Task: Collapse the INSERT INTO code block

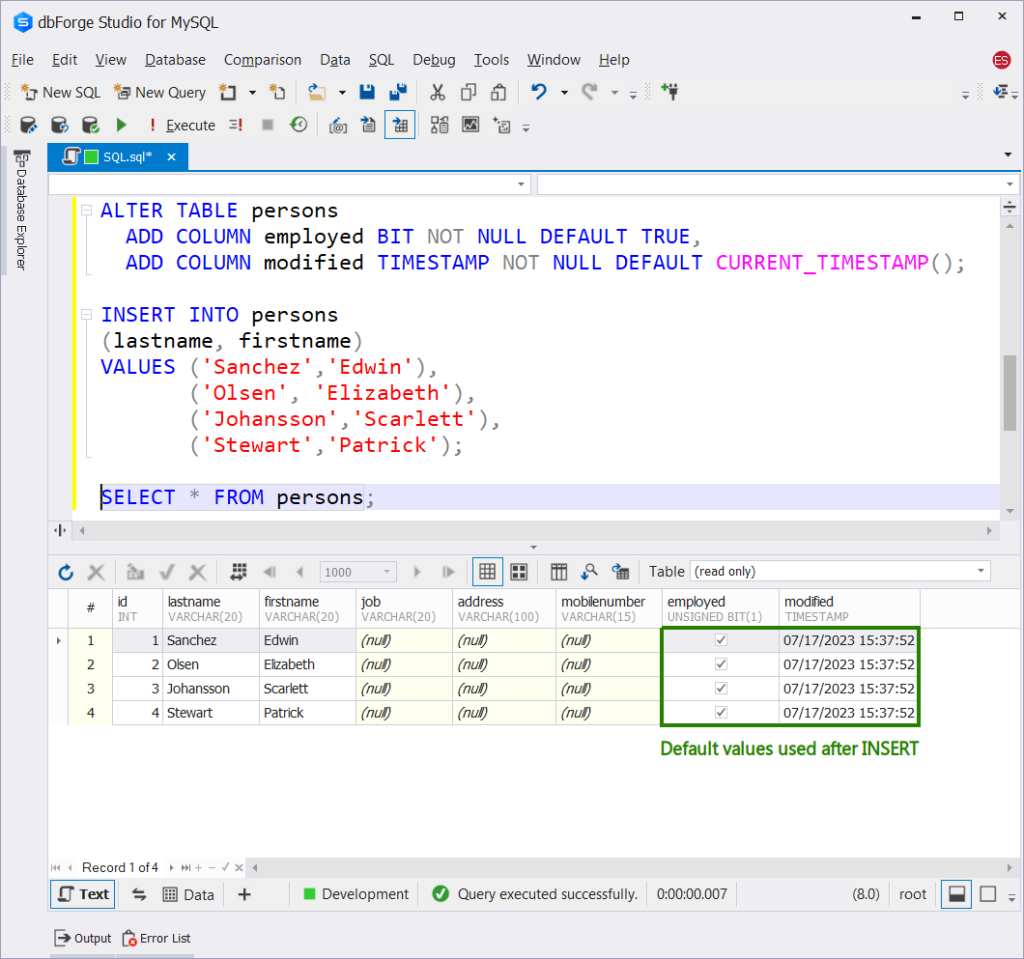Action: (x=86, y=315)
